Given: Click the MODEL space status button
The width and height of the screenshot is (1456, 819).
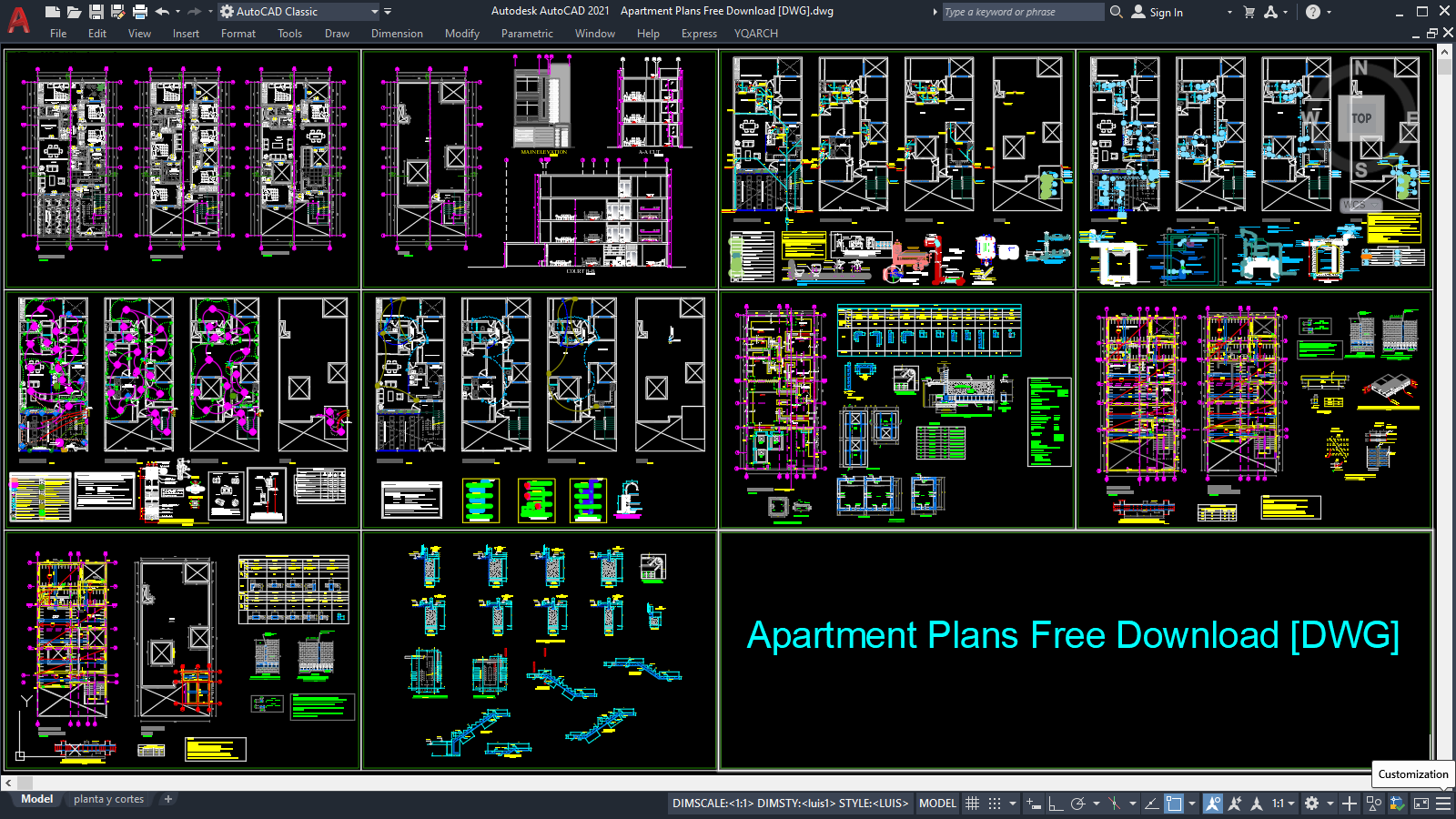Looking at the screenshot, I should [937, 804].
